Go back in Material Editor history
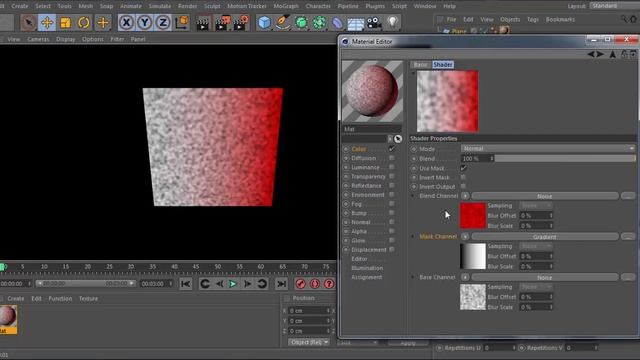 pos(591,54)
